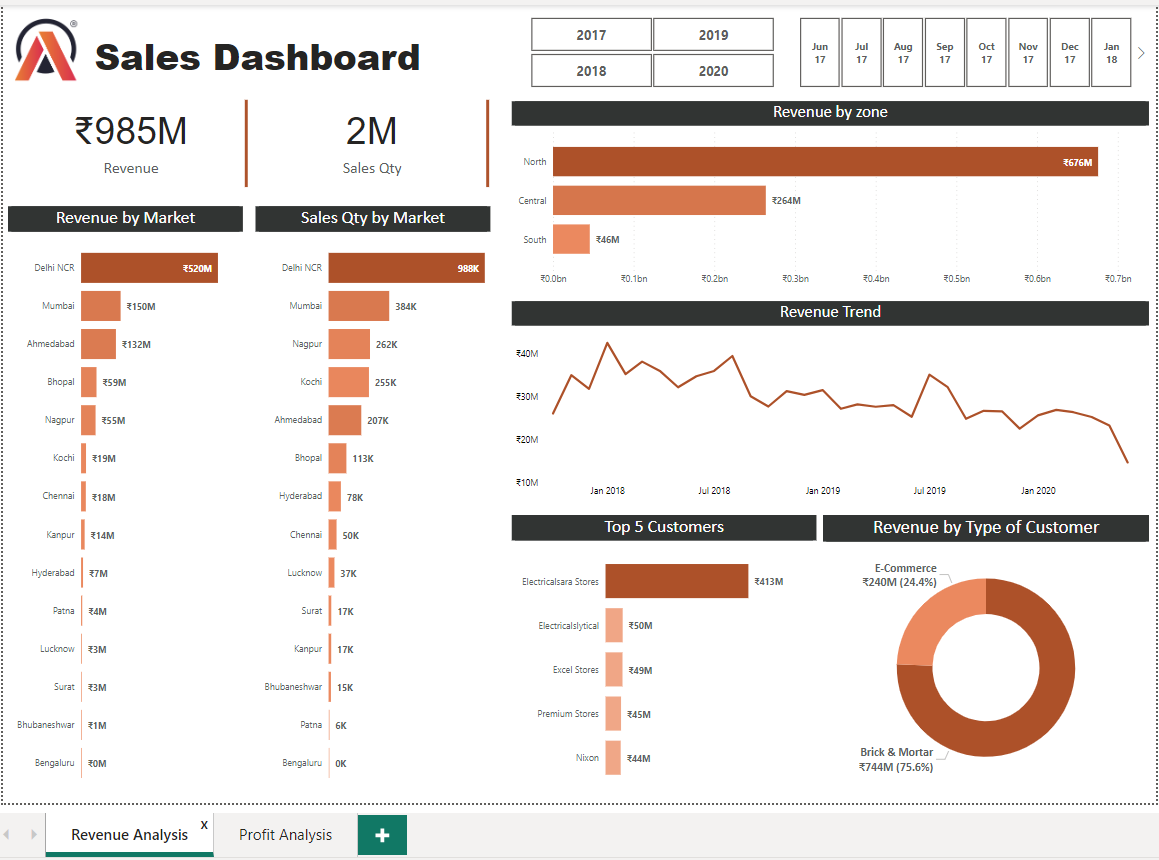Open the Revenue Analysis tab
This screenshot has width=1159, height=860.
[x=129, y=835]
